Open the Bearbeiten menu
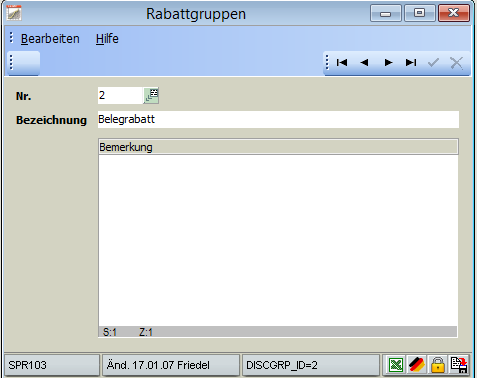 (x=50, y=39)
